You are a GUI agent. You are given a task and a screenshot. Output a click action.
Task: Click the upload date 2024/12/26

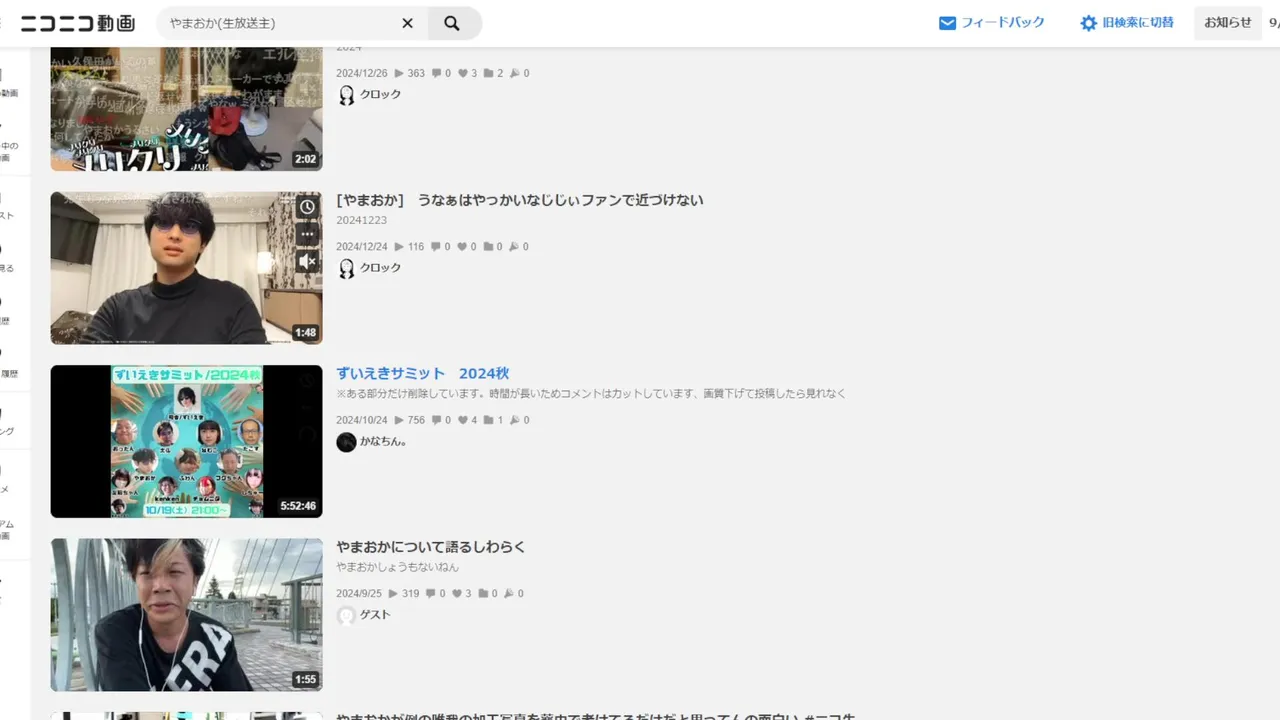(x=362, y=73)
